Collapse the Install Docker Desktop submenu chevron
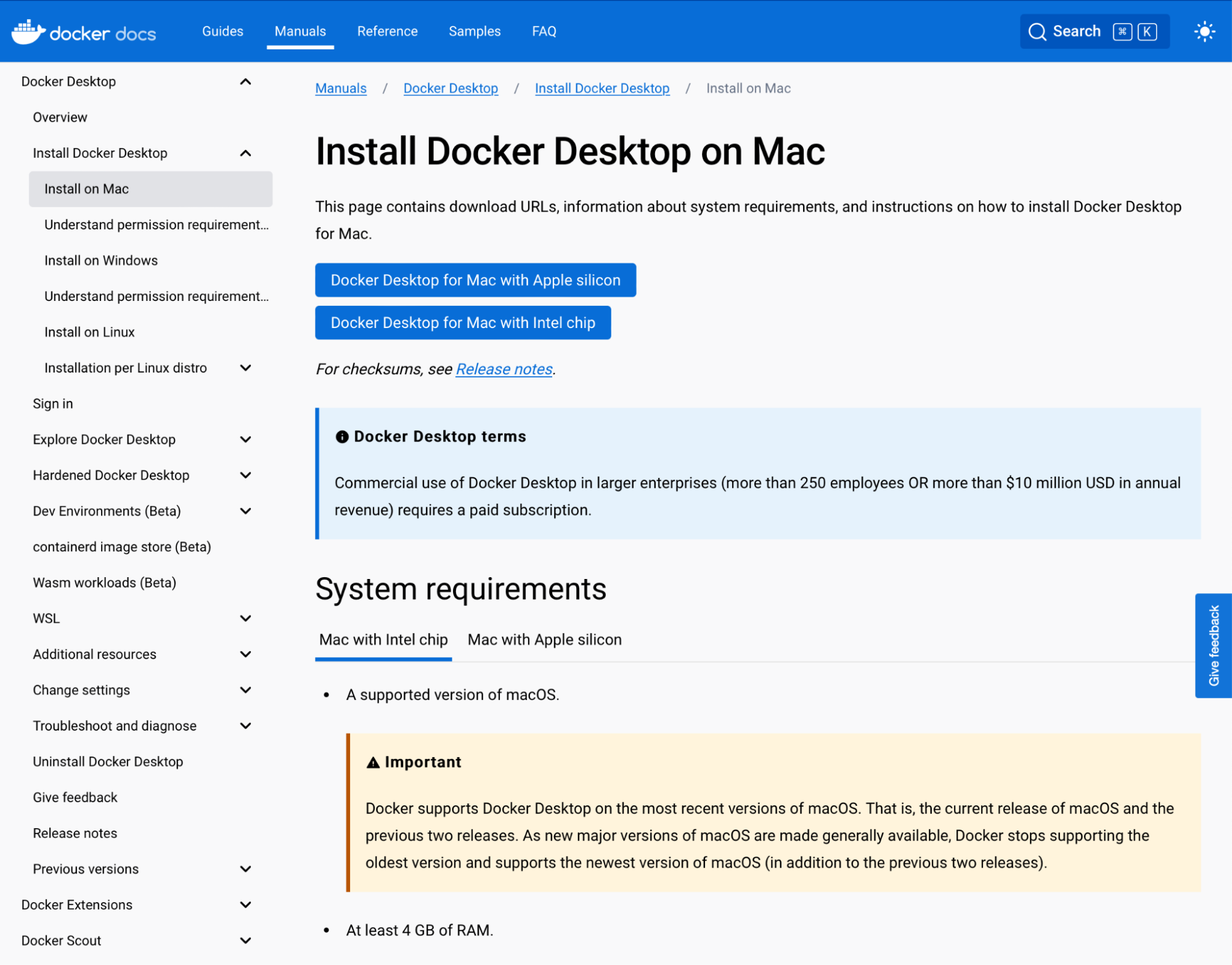 click(x=245, y=153)
